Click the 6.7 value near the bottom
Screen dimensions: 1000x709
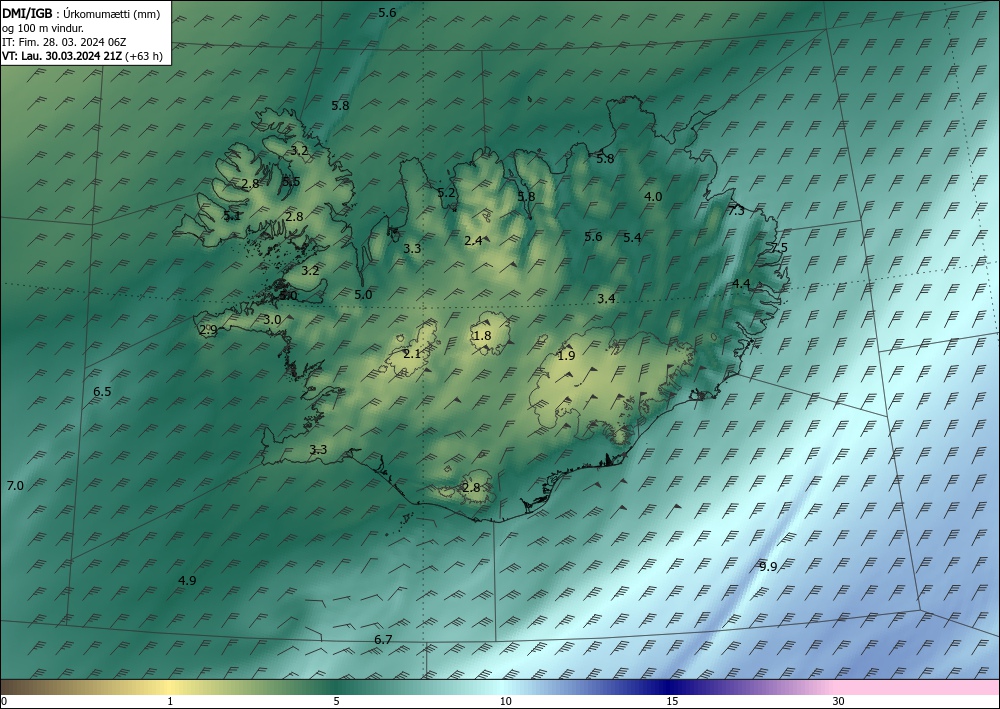(x=383, y=640)
